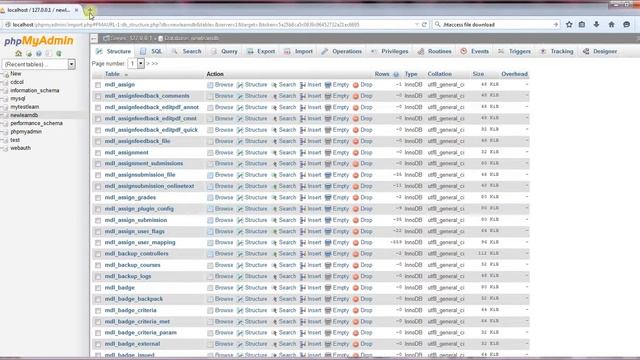Check the mdl_backup_controllers checkbox

point(98,254)
